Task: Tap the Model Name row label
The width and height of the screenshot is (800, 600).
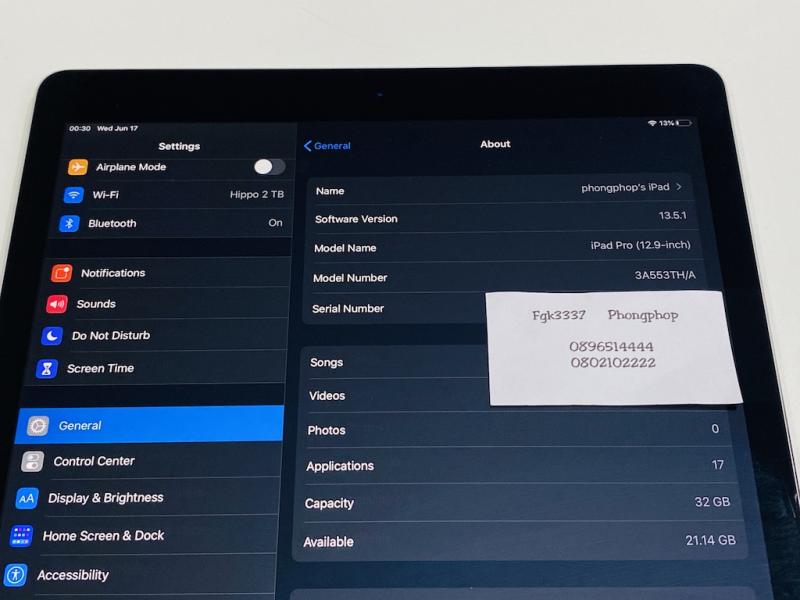Action: 345,248
